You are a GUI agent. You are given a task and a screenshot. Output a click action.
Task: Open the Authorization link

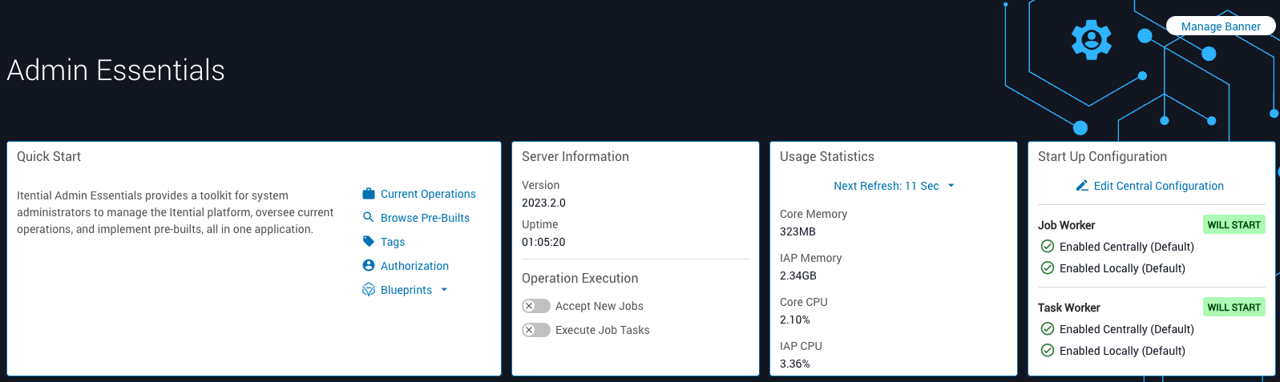pyautogui.click(x=414, y=266)
